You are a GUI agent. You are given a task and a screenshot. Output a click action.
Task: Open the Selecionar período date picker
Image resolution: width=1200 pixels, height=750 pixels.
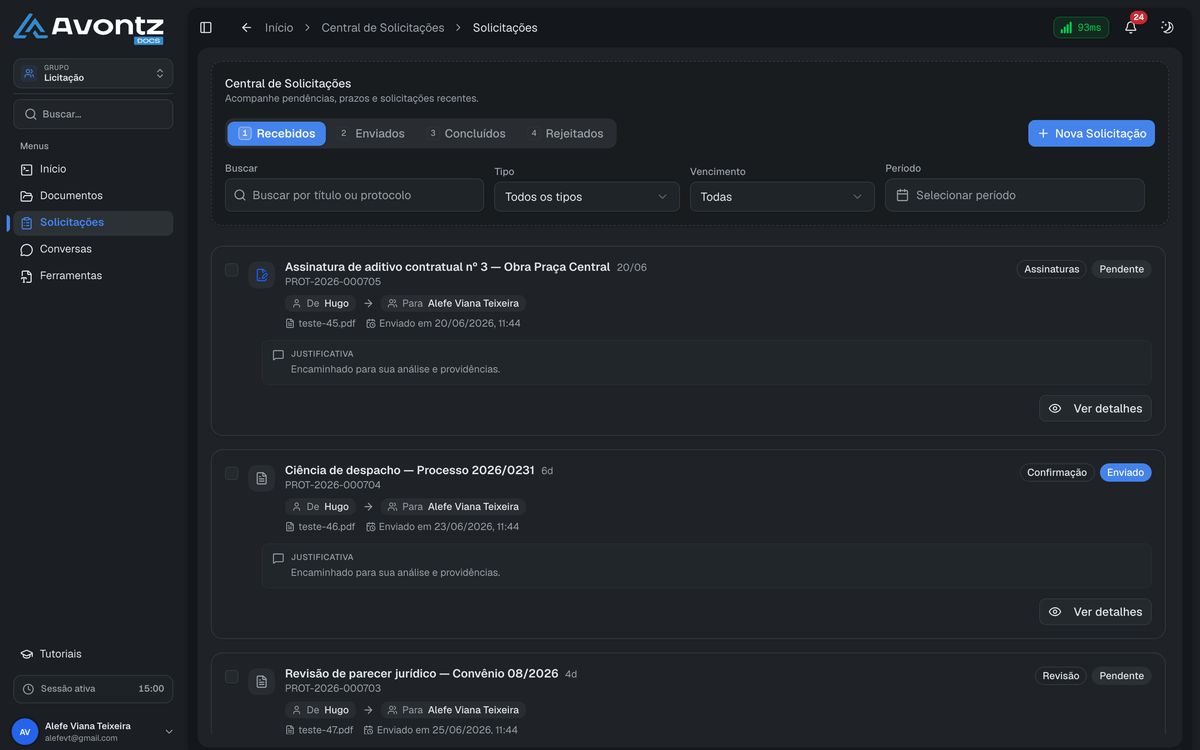point(1015,195)
